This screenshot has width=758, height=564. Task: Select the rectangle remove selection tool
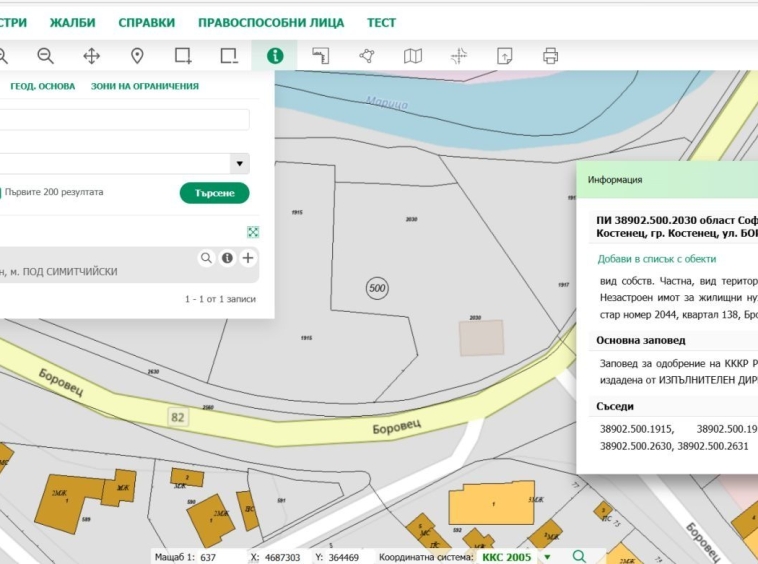point(229,56)
